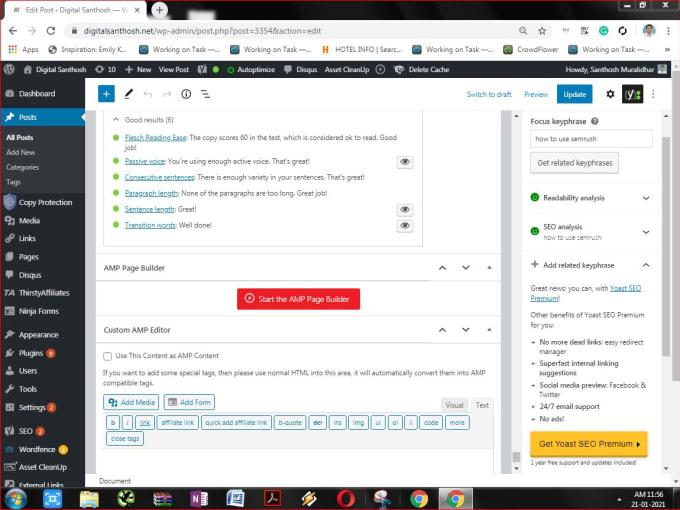Image resolution: width=680 pixels, height=510 pixels.
Task: Collapse the Add related keyphrase section
Action: (x=646, y=265)
